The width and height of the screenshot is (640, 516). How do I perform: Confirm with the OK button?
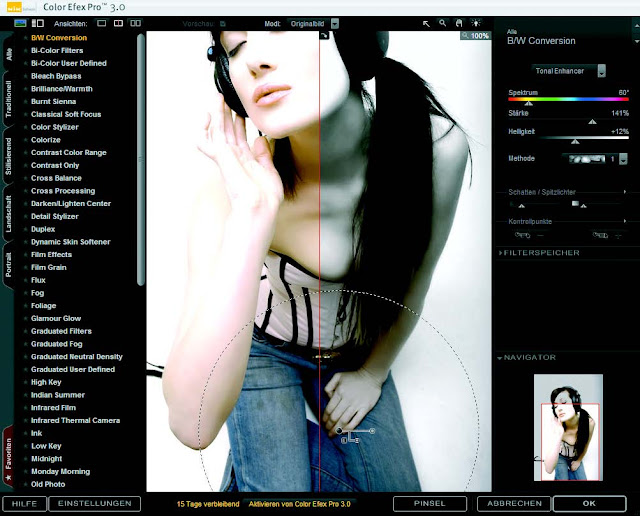589,504
